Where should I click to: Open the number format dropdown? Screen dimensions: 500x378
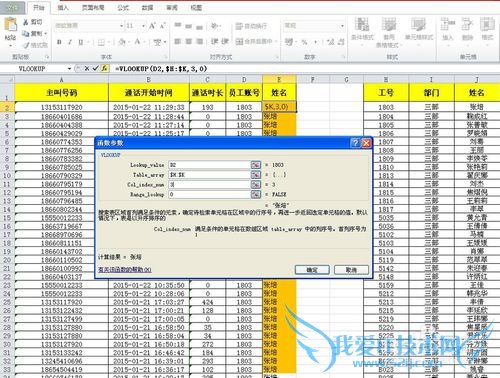(x=342, y=26)
